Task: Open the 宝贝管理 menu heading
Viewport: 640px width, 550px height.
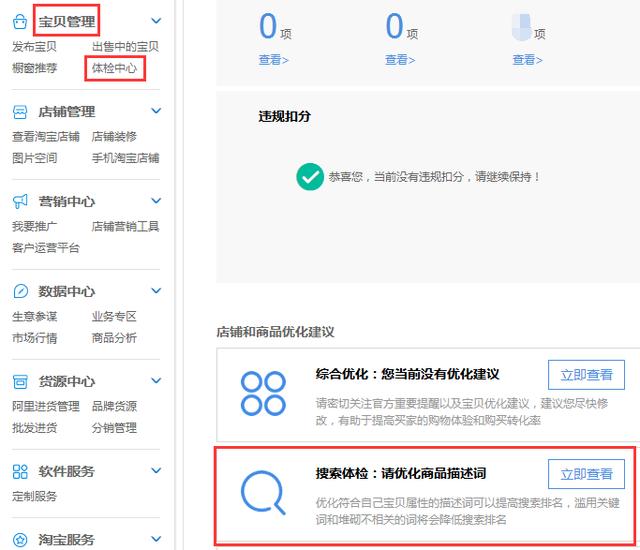Action: tap(67, 21)
